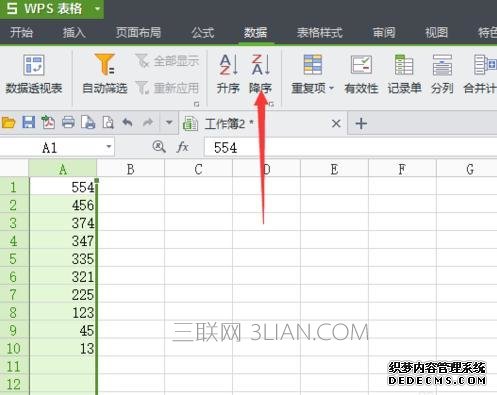Undo the last action
The width and height of the screenshot is (497, 395).
pos(127,123)
